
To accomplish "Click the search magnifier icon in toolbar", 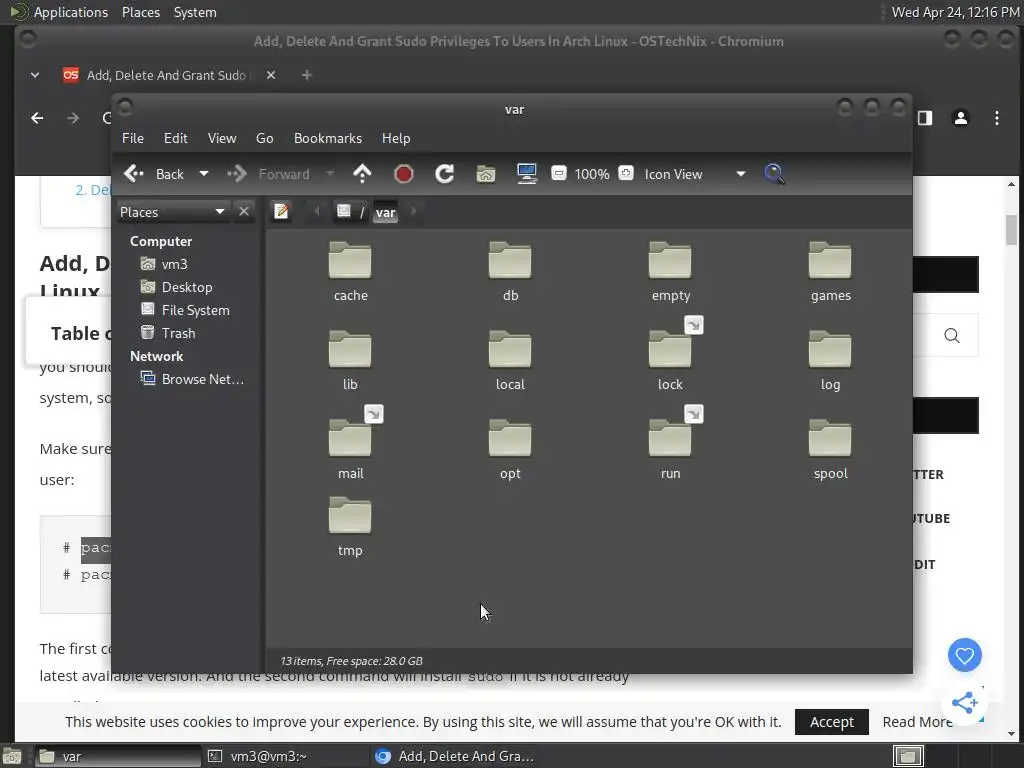I will pos(774,174).
